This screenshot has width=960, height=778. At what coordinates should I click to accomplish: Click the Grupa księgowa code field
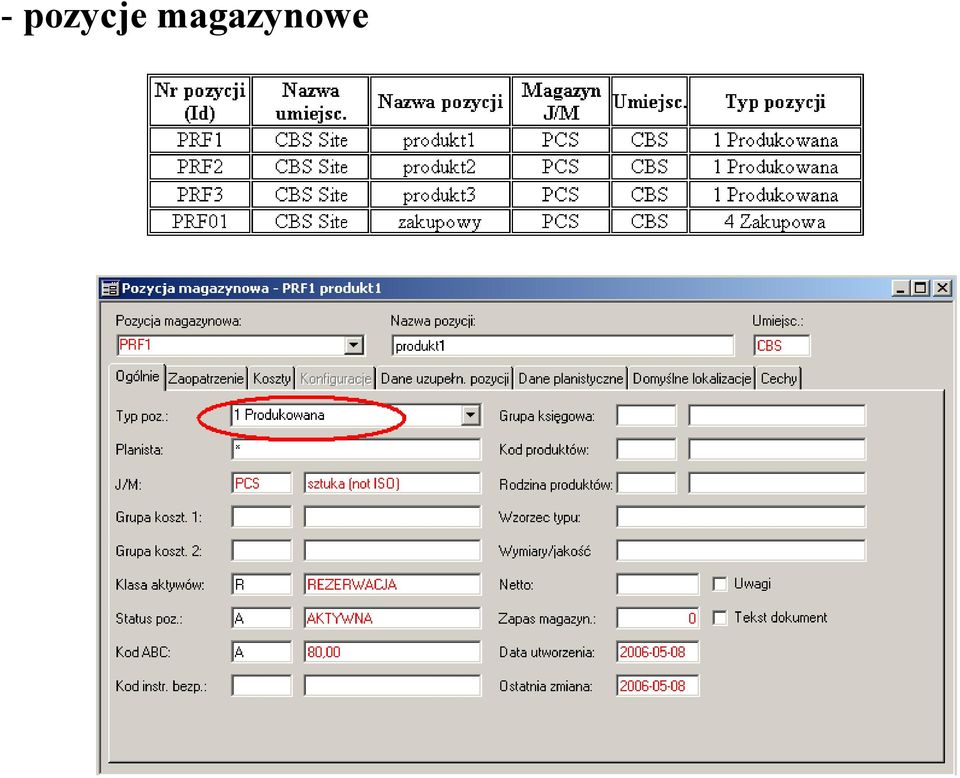coord(646,416)
